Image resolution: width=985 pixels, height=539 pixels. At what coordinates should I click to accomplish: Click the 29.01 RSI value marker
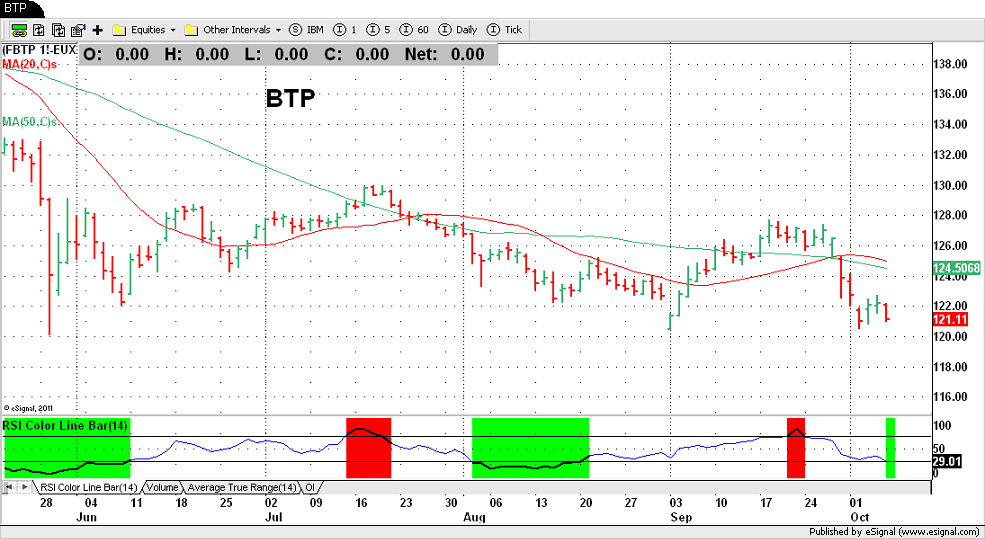tap(947, 462)
